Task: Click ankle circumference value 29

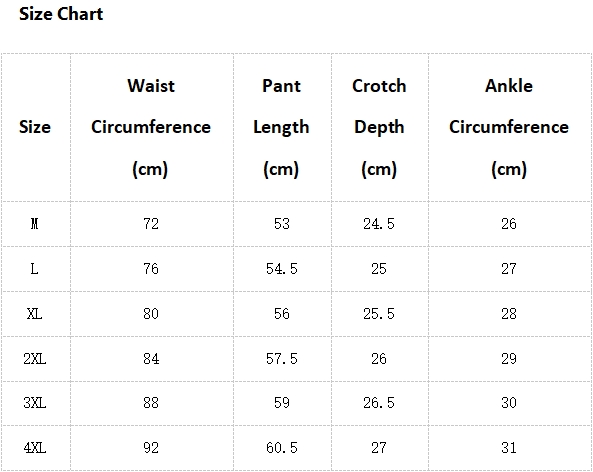Action: (x=509, y=359)
